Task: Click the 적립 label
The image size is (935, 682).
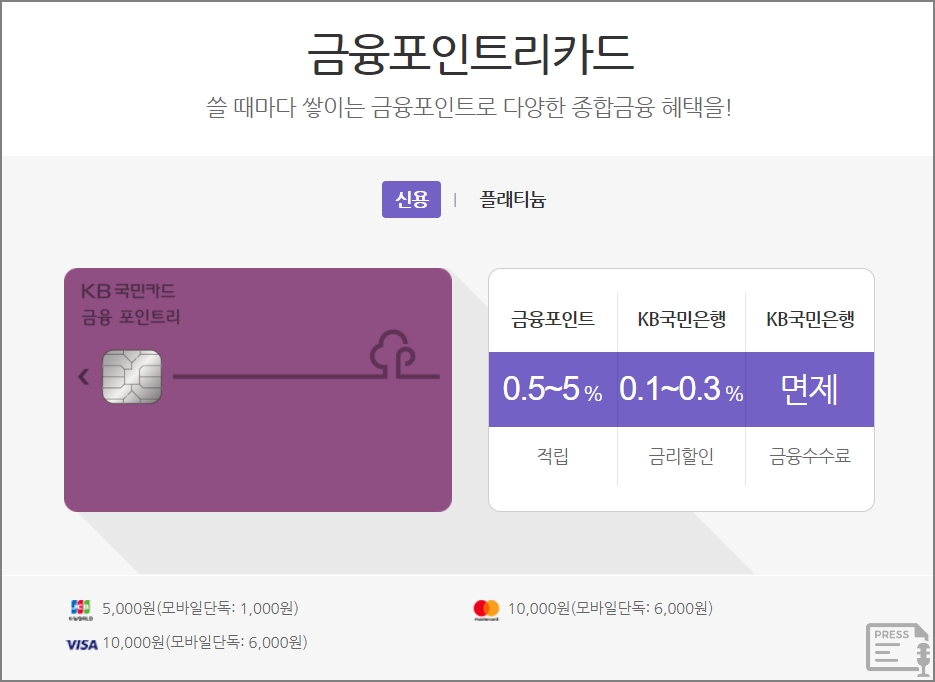Action: tap(553, 456)
